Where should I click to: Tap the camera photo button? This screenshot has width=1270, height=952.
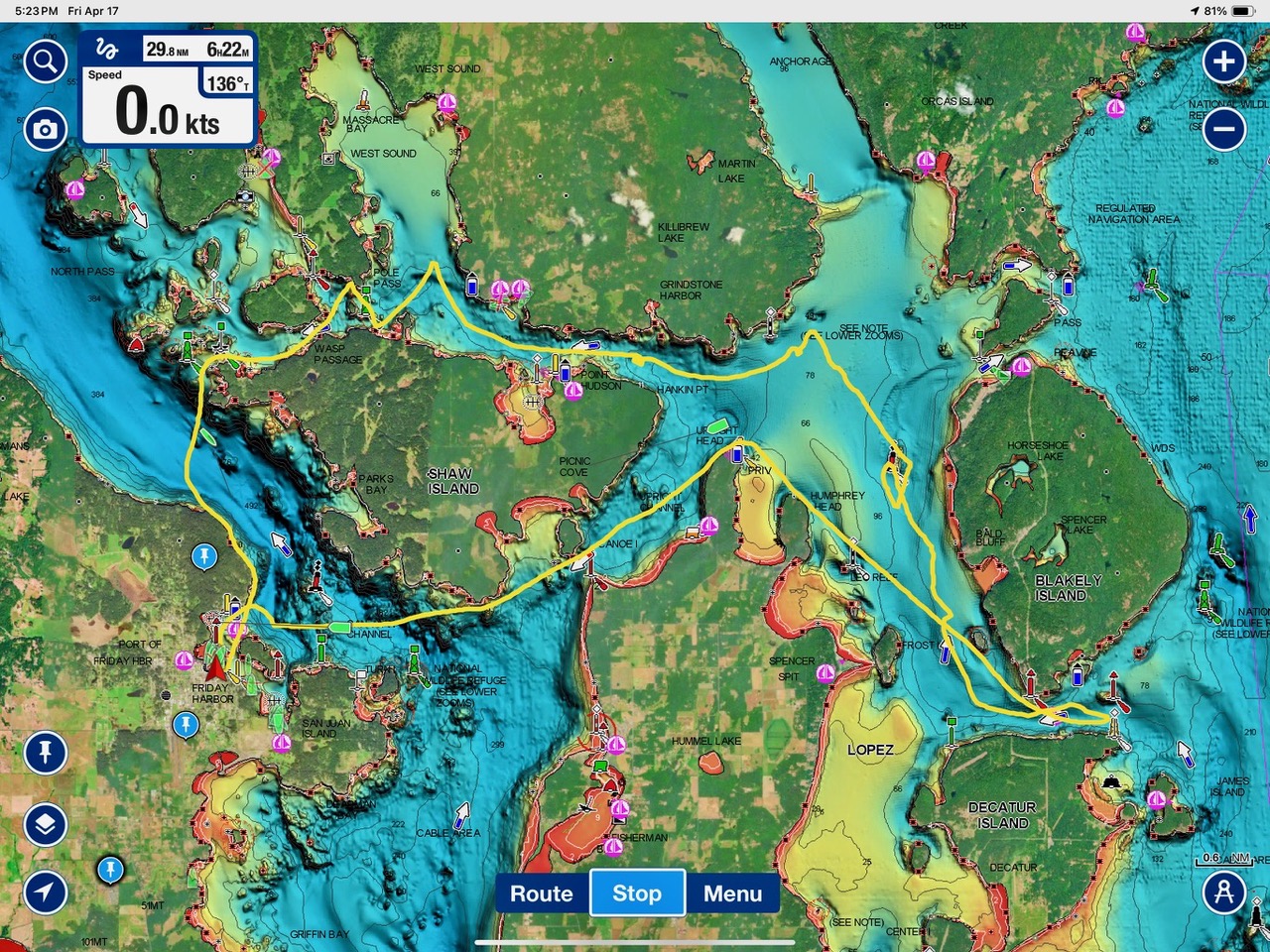(x=45, y=129)
